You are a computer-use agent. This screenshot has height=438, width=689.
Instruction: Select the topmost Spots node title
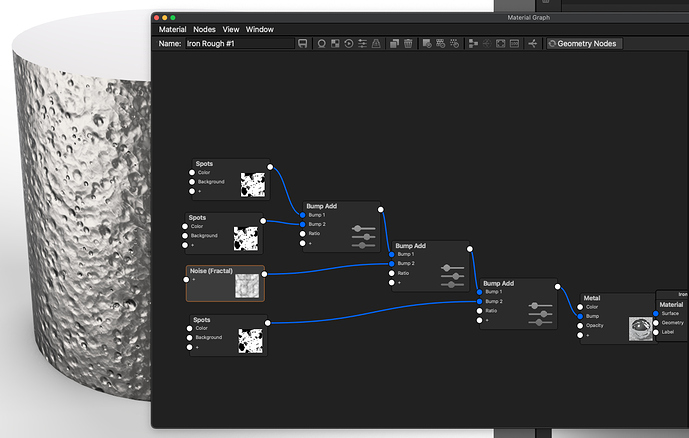click(204, 163)
